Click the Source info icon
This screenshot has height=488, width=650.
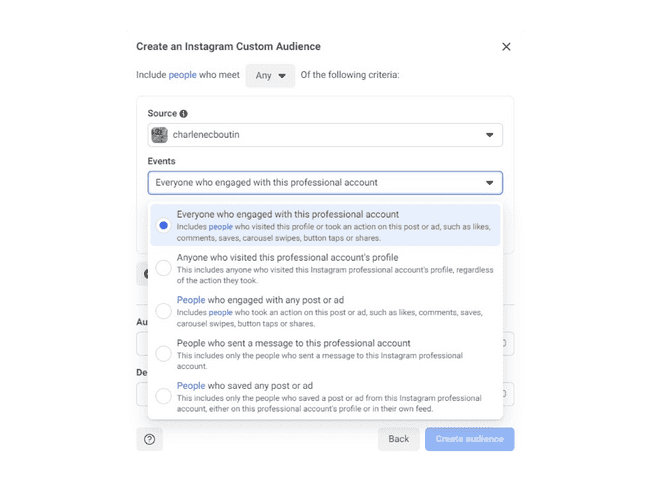pyautogui.click(x=184, y=114)
